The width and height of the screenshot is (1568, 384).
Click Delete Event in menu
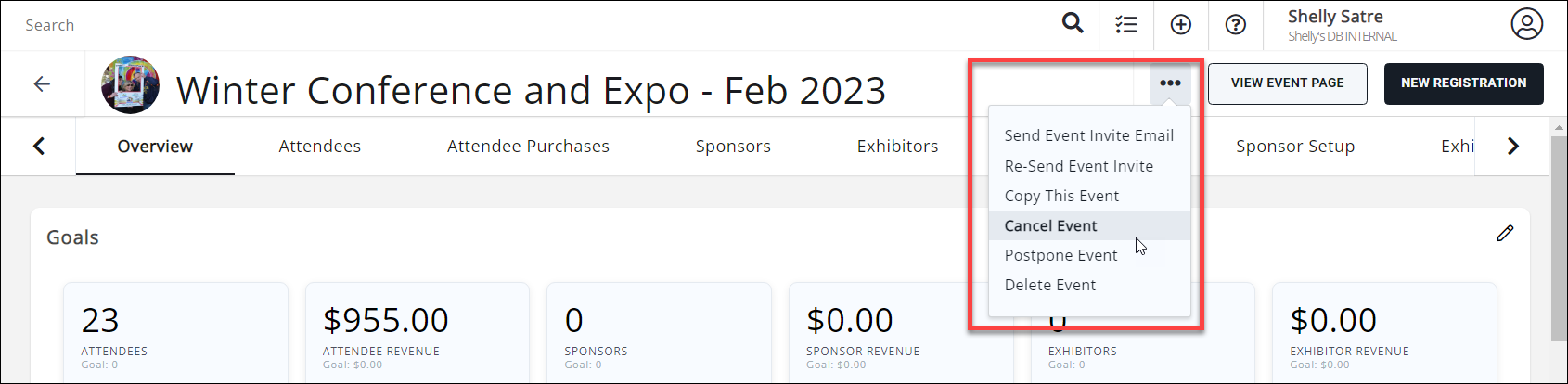coord(1049,285)
